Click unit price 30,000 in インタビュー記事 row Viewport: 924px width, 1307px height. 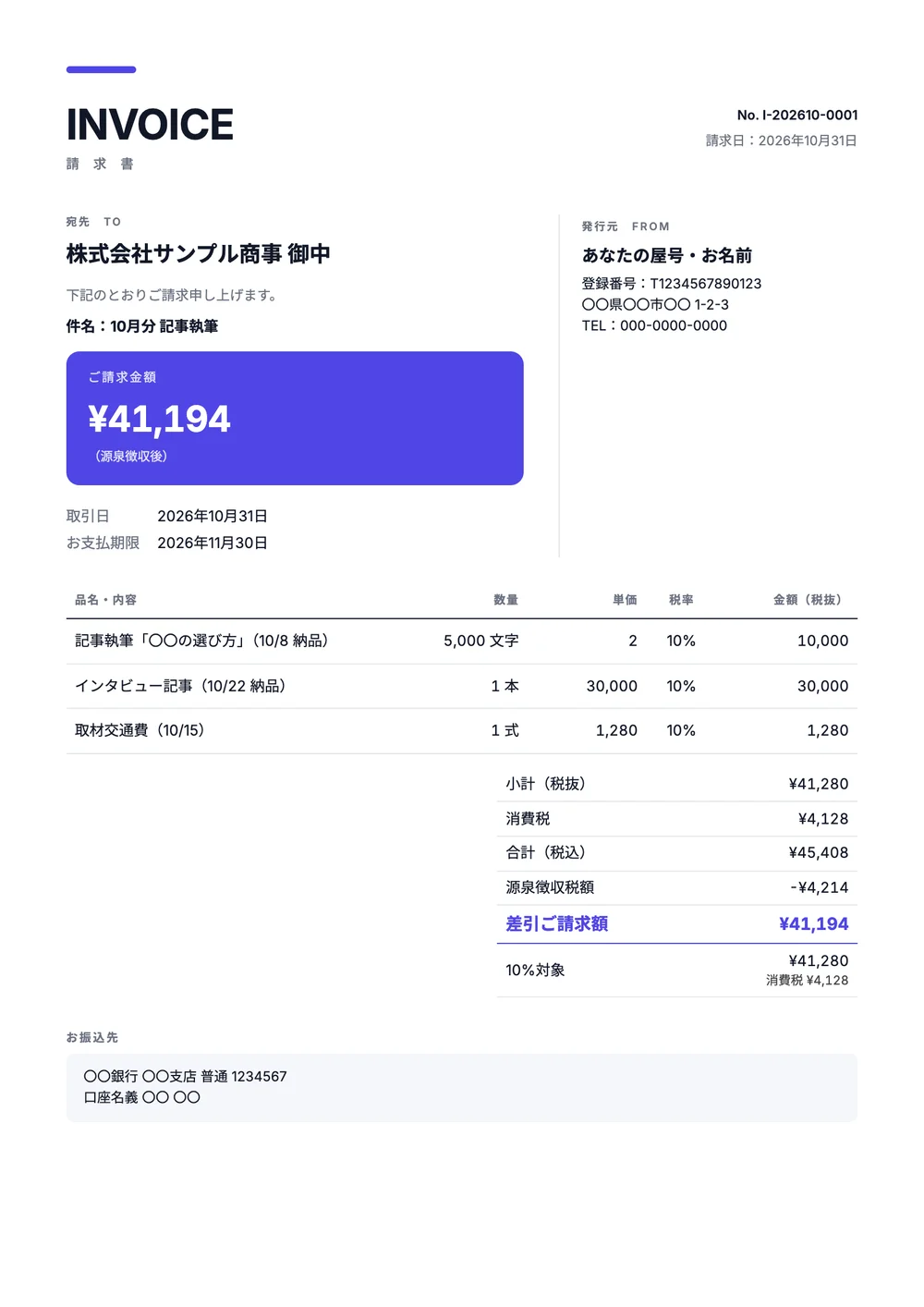point(612,686)
